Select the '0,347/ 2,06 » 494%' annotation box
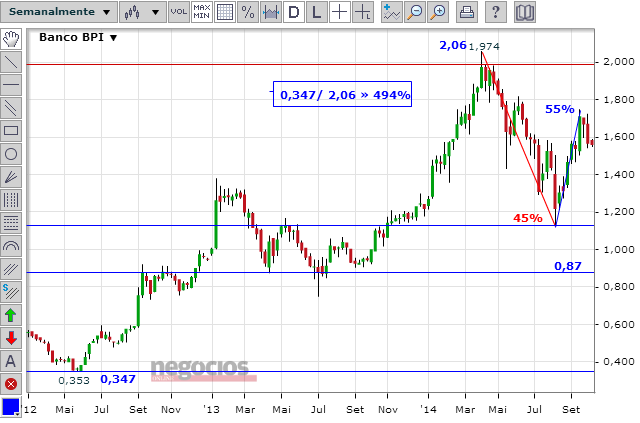The image size is (640, 423). 342,94
